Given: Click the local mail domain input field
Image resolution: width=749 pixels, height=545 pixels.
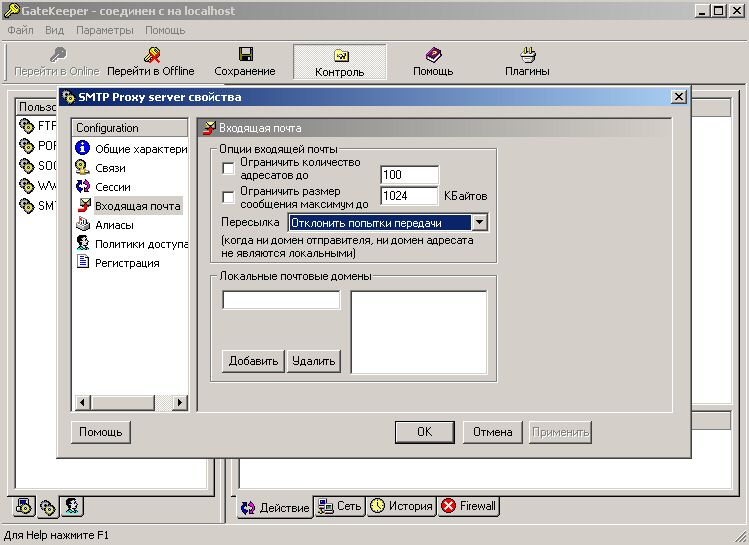Looking at the screenshot, I should (x=281, y=300).
